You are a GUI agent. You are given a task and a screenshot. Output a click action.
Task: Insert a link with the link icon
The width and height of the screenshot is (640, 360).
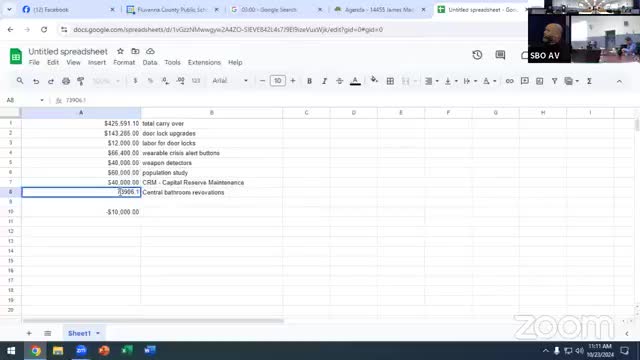[509, 81]
